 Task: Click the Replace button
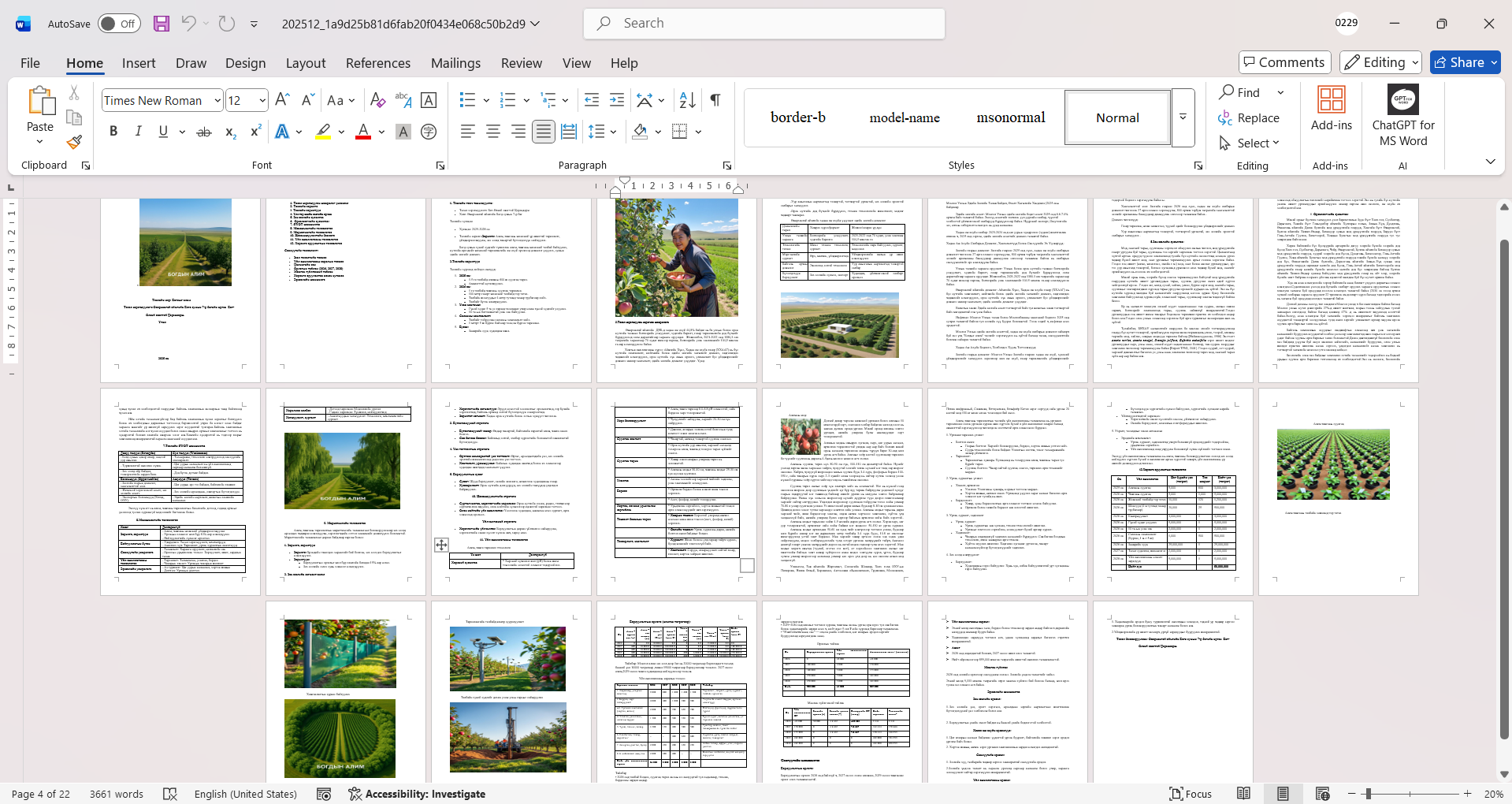coord(1249,117)
